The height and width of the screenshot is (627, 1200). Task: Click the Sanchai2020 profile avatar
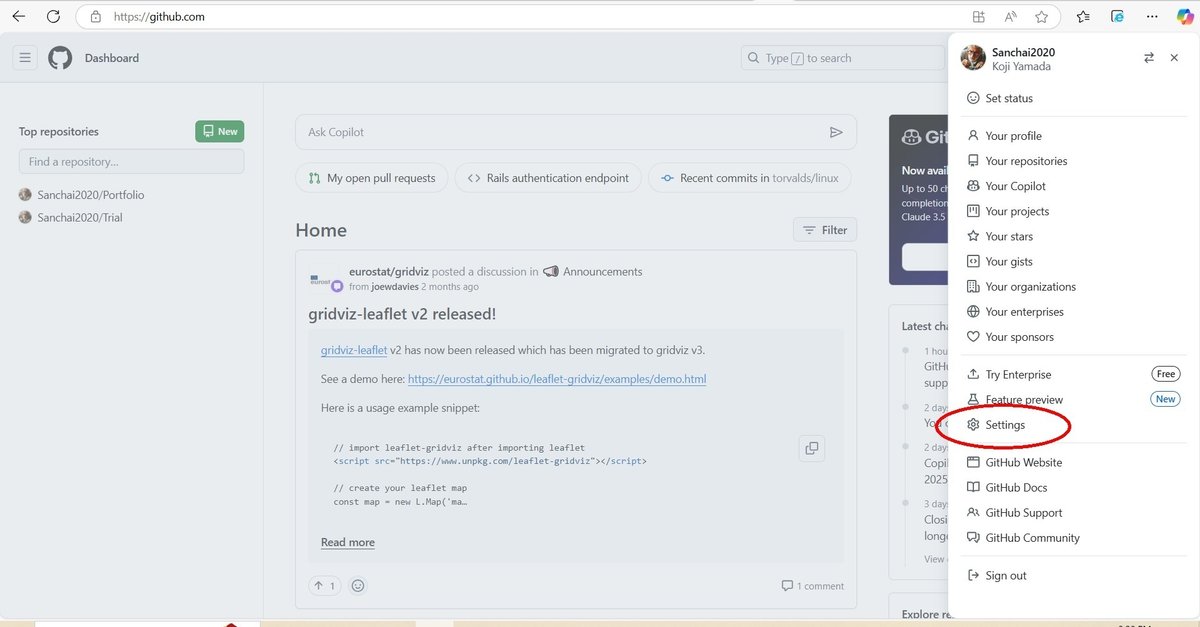973,58
